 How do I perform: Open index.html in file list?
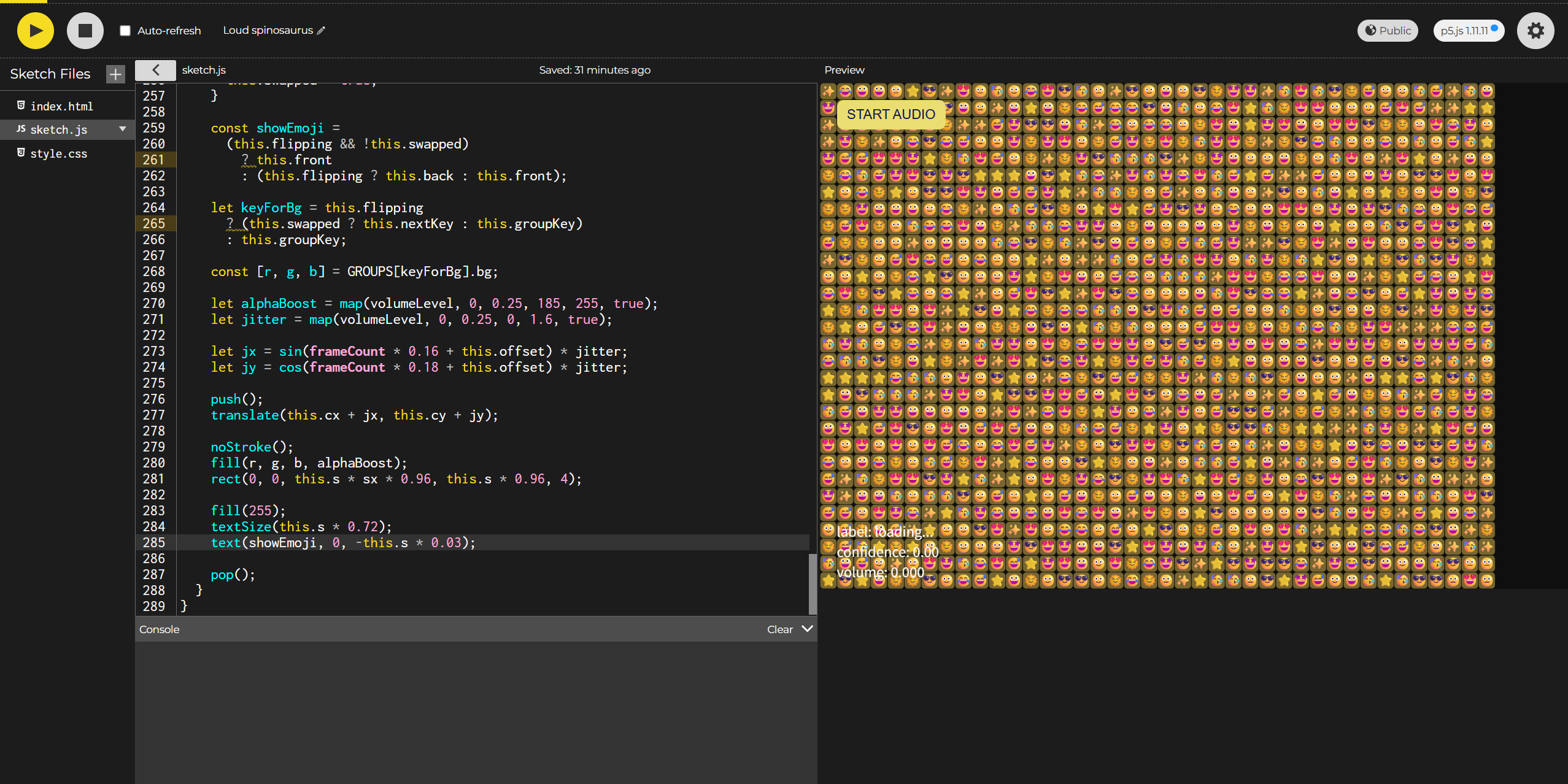(x=61, y=107)
